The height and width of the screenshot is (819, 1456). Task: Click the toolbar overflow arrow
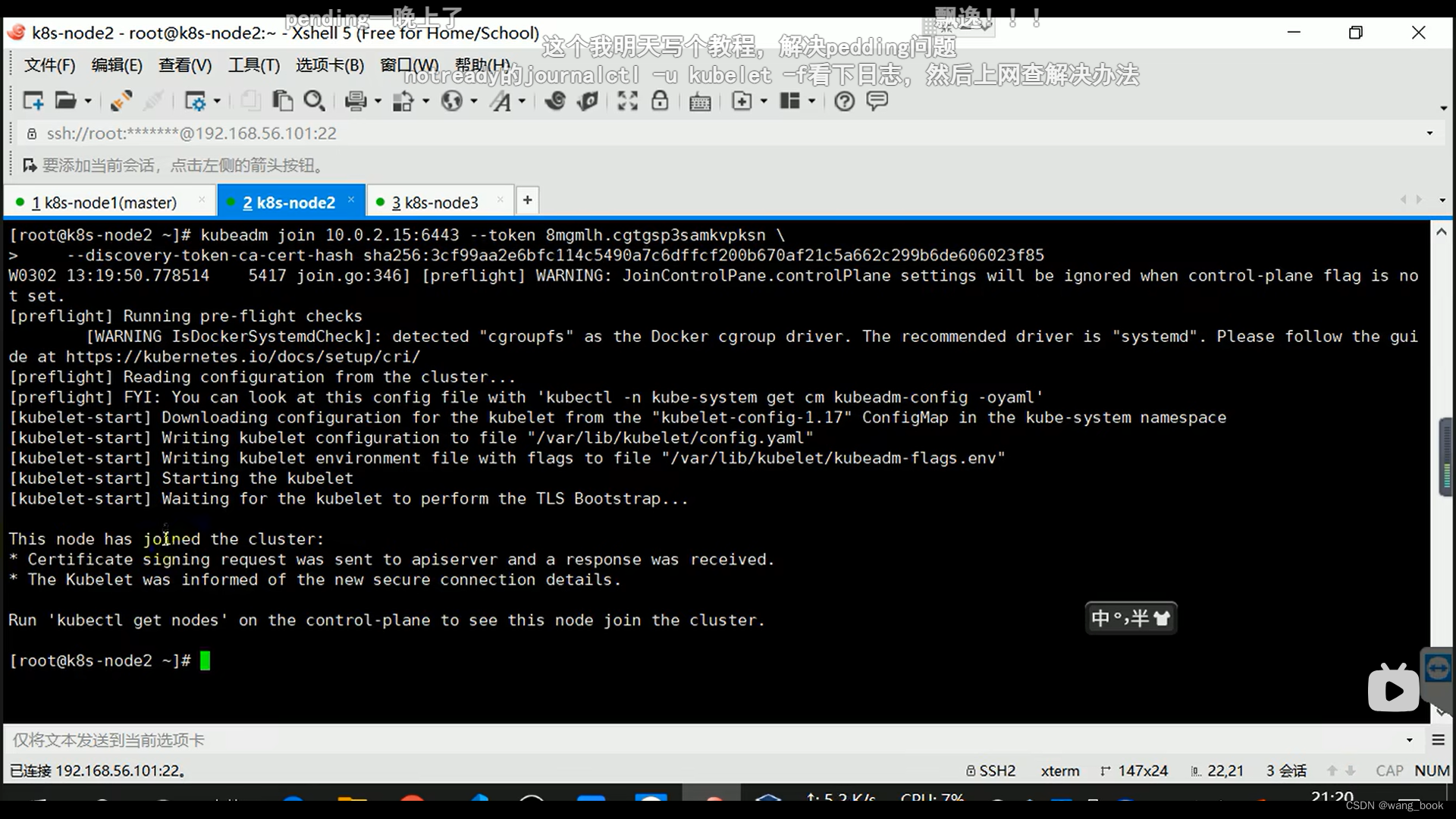click(x=1443, y=108)
